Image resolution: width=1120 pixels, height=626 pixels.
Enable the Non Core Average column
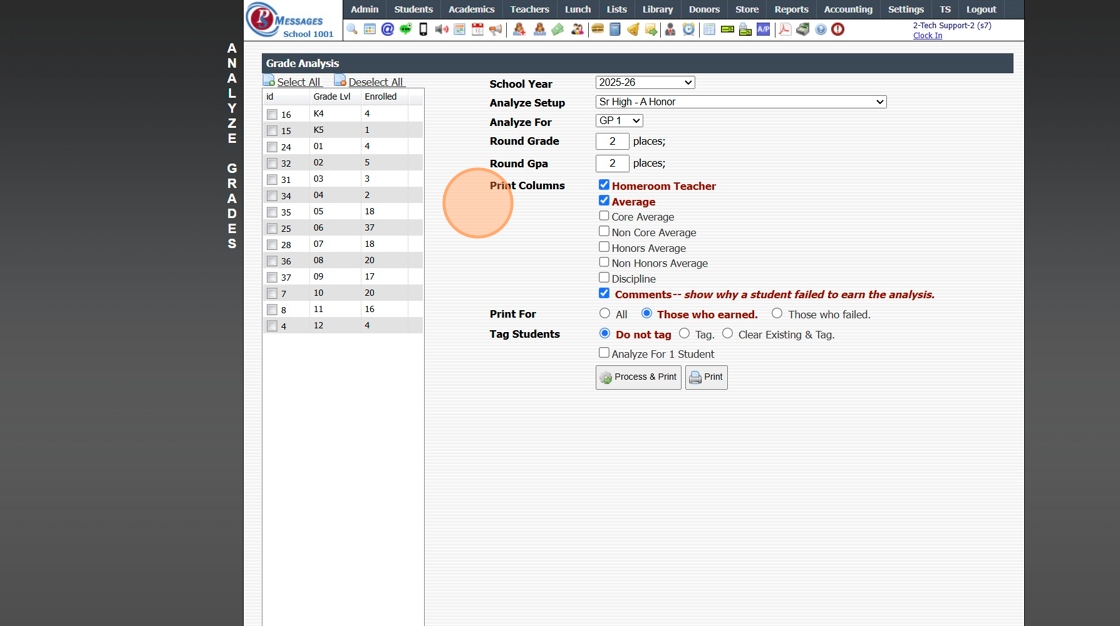pyautogui.click(x=604, y=232)
